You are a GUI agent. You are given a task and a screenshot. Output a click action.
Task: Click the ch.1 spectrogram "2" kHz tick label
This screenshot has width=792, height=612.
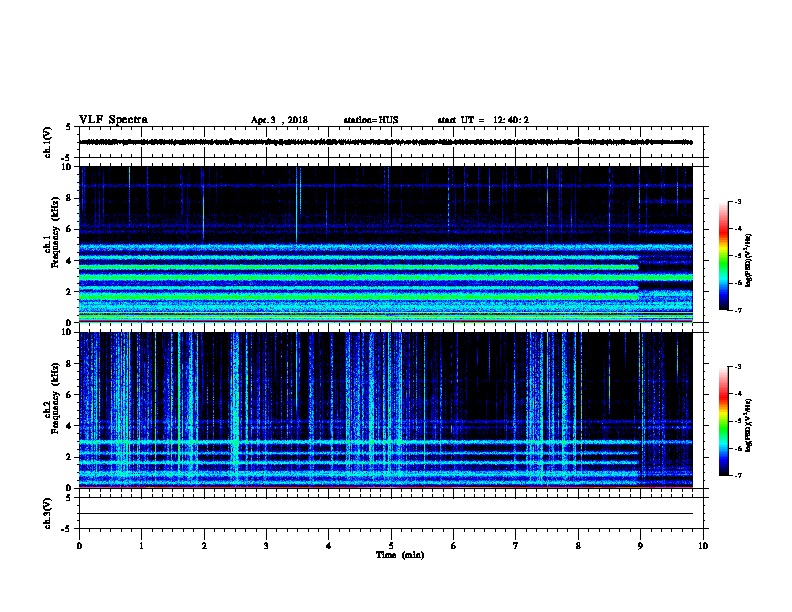click(x=69, y=292)
